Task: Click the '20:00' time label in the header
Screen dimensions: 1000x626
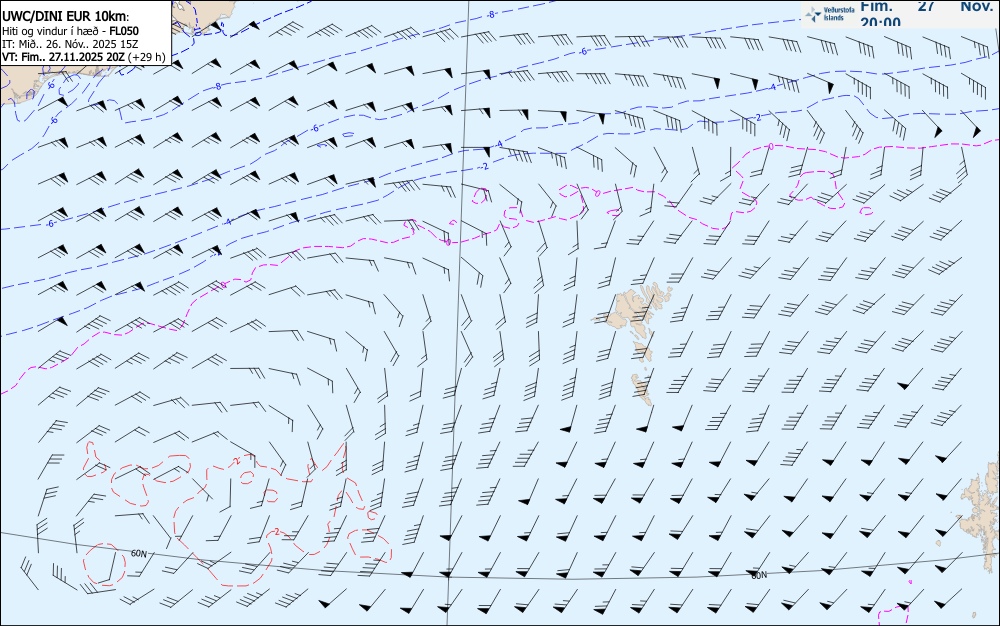Action: [x=881, y=22]
